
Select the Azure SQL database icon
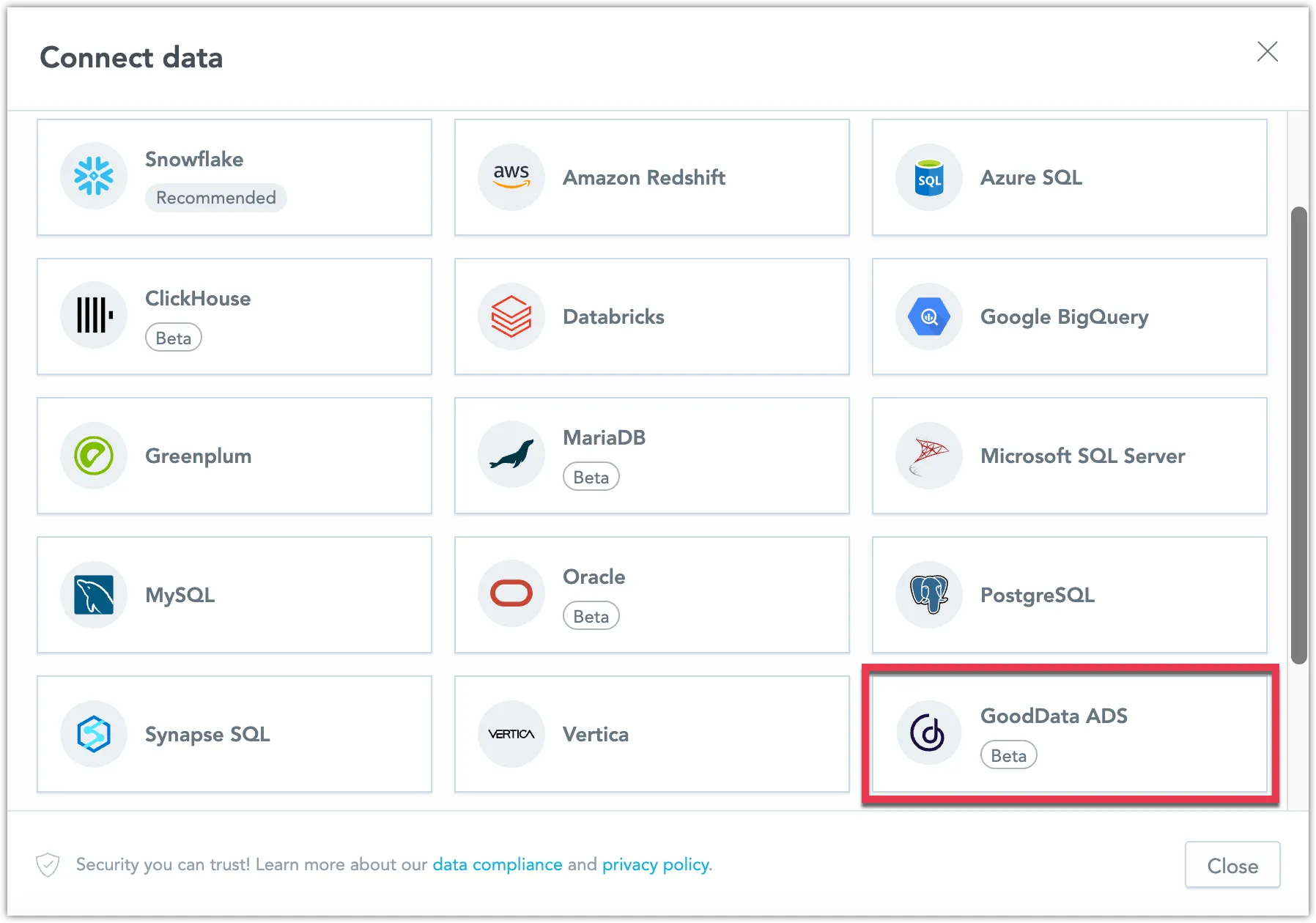(x=928, y=177)
